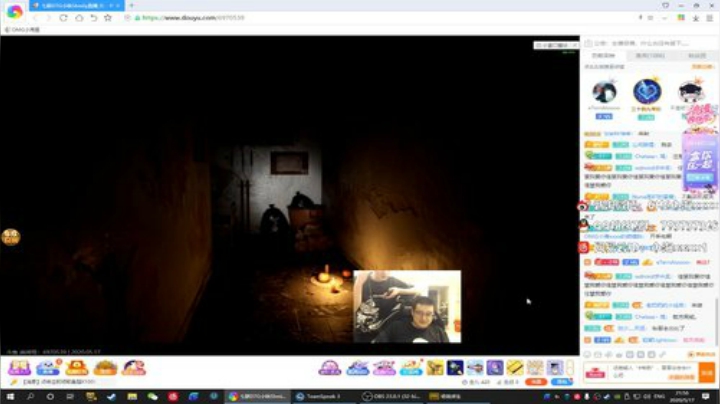Switch to the last chat panel tab
The height and width of the screenshot is (404, 720).
[x=697, y=56]
